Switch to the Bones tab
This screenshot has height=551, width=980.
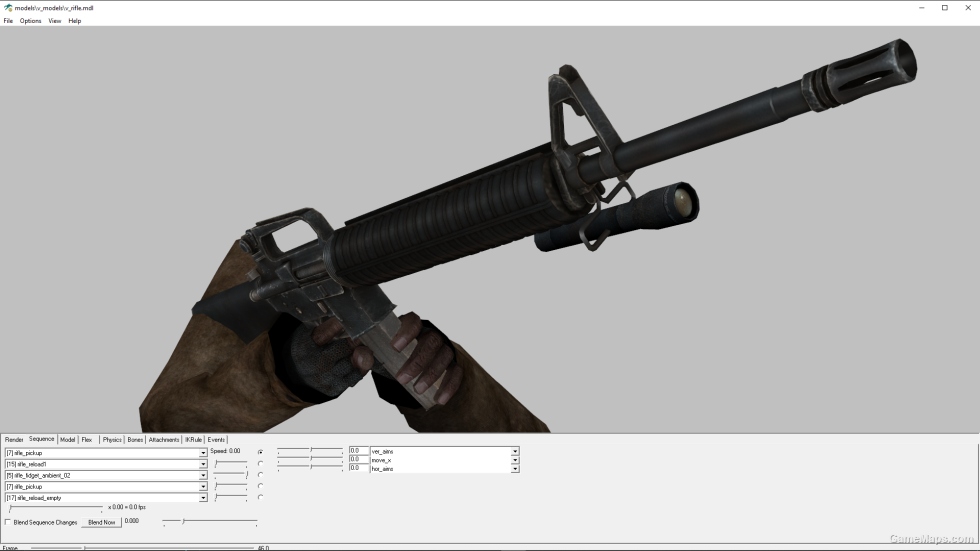click(135, 440)
